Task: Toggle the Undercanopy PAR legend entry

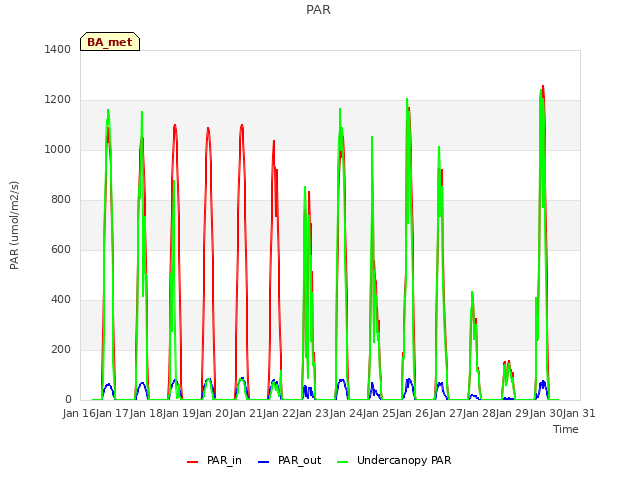Action: coord(394,460)
